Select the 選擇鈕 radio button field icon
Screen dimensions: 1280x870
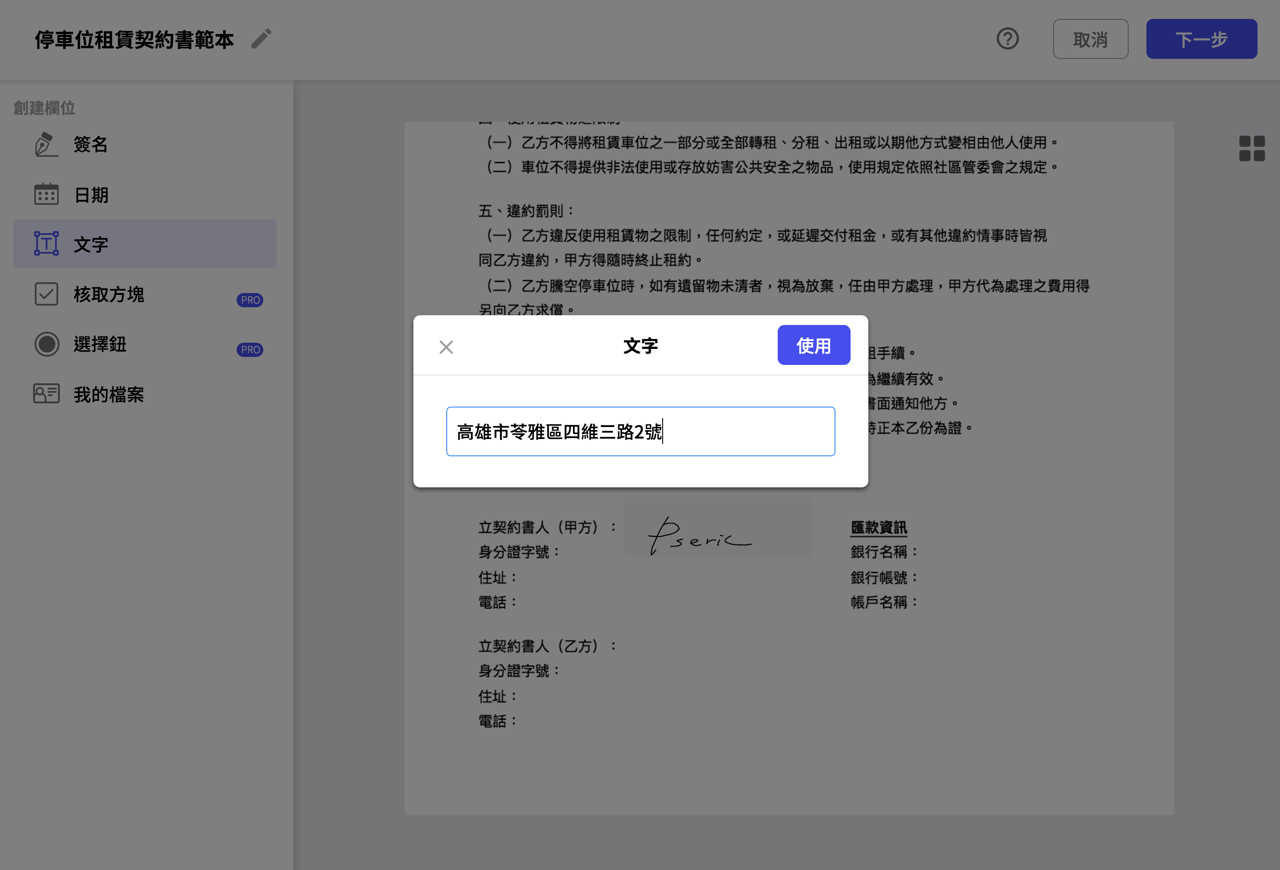pyautogui.click(x=46, y=344)
